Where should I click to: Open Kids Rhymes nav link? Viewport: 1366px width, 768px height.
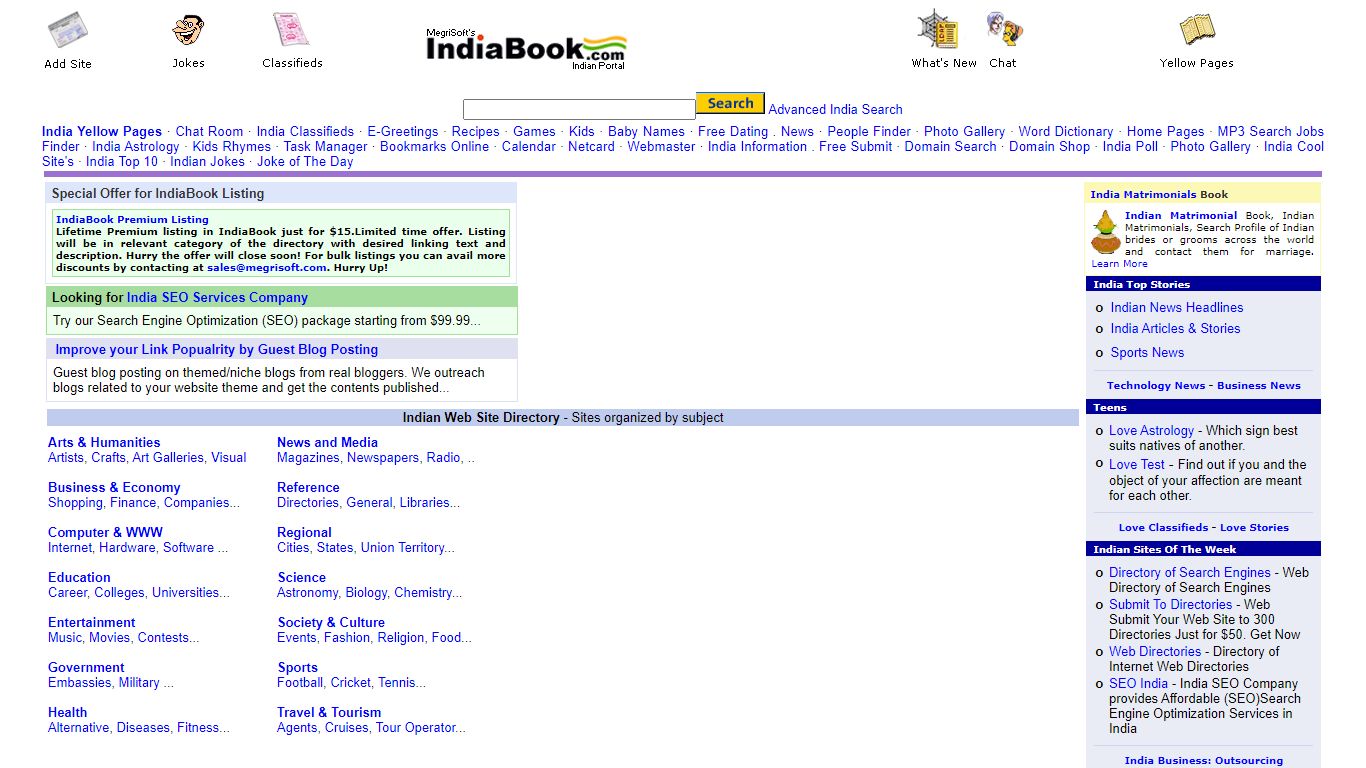(231, 146)
